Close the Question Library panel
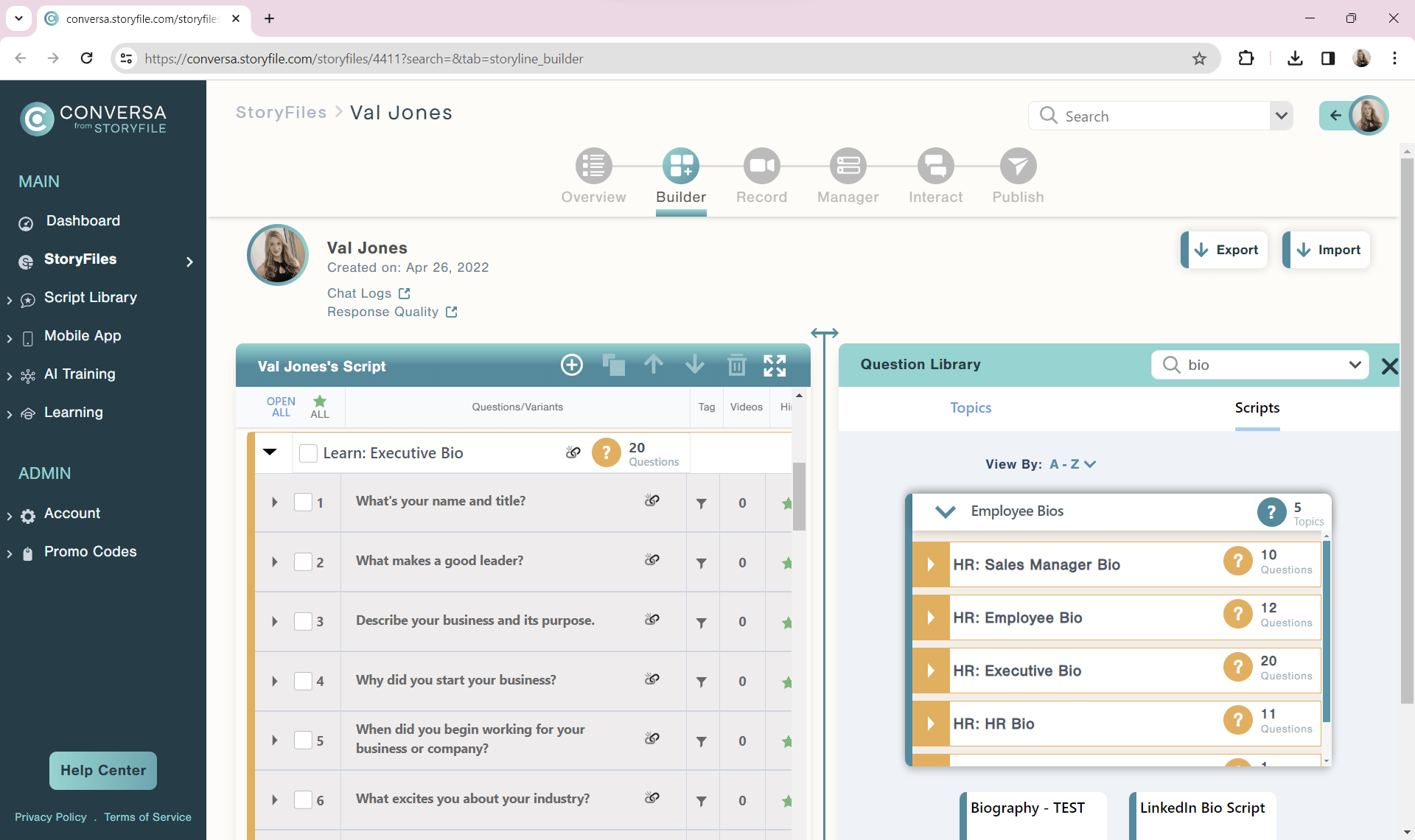 (1389, 365)
